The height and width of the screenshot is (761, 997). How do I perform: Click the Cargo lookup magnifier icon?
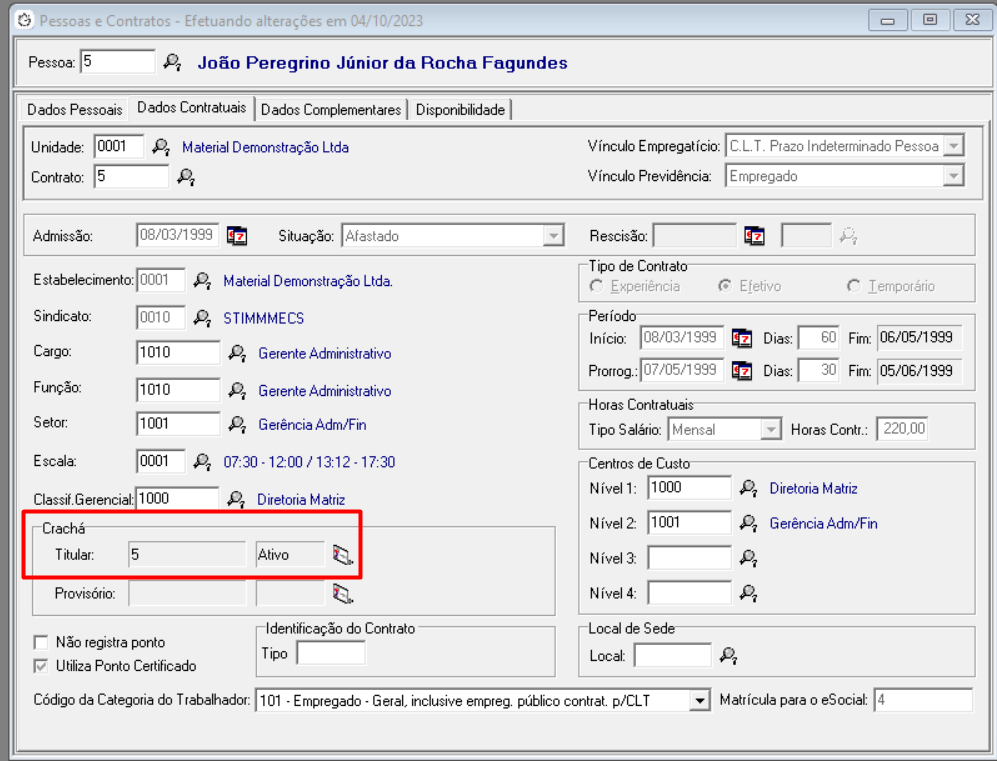pos(237,353)
